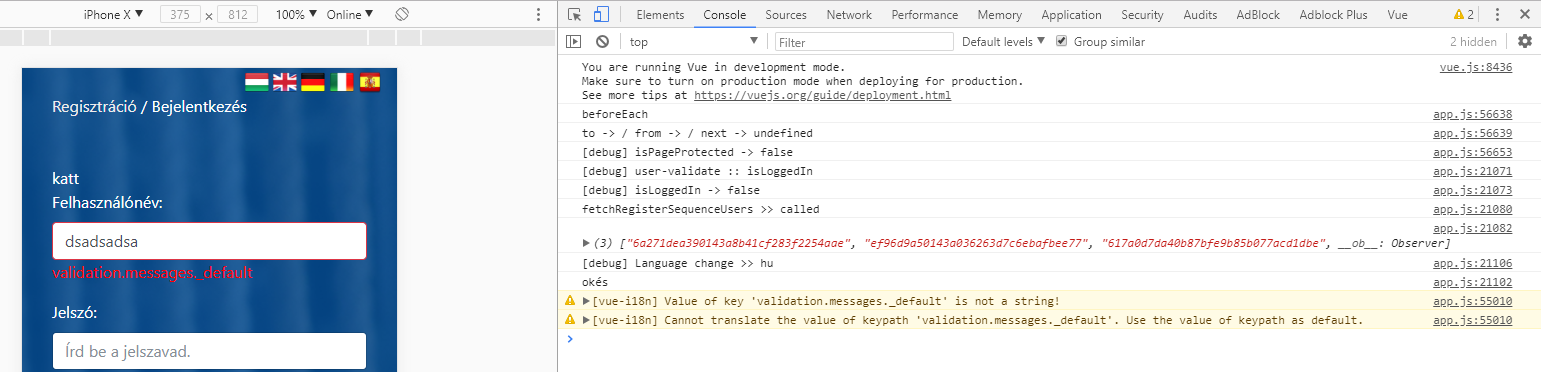Toggle the Group similar checkbox
1541x372 pixels.
coord(1062,41)
